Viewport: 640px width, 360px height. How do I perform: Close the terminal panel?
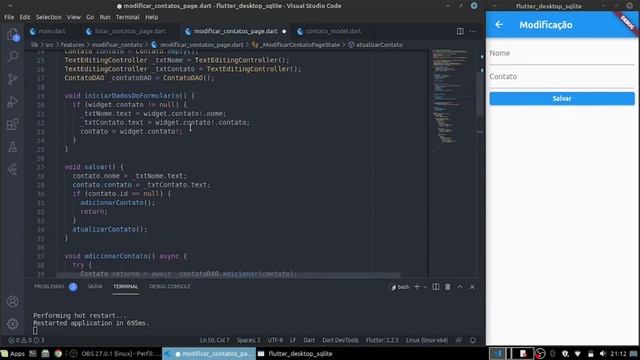pyautogui.click(x=472, y=287)
